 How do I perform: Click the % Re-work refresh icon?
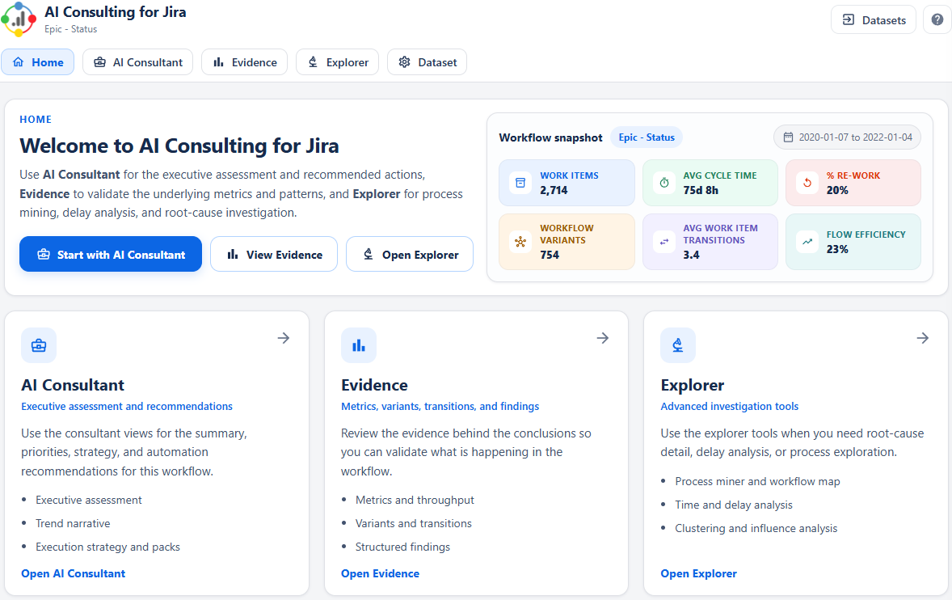click(808, 183)
